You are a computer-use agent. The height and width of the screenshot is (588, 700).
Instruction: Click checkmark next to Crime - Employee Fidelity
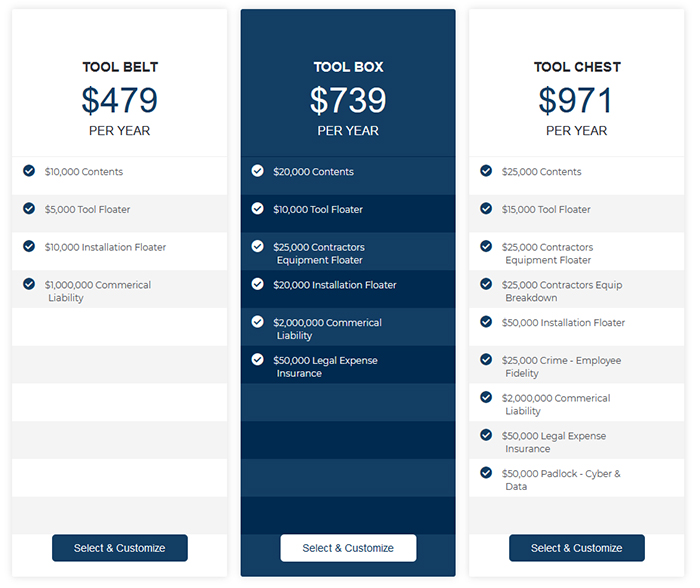click(486, 359)
